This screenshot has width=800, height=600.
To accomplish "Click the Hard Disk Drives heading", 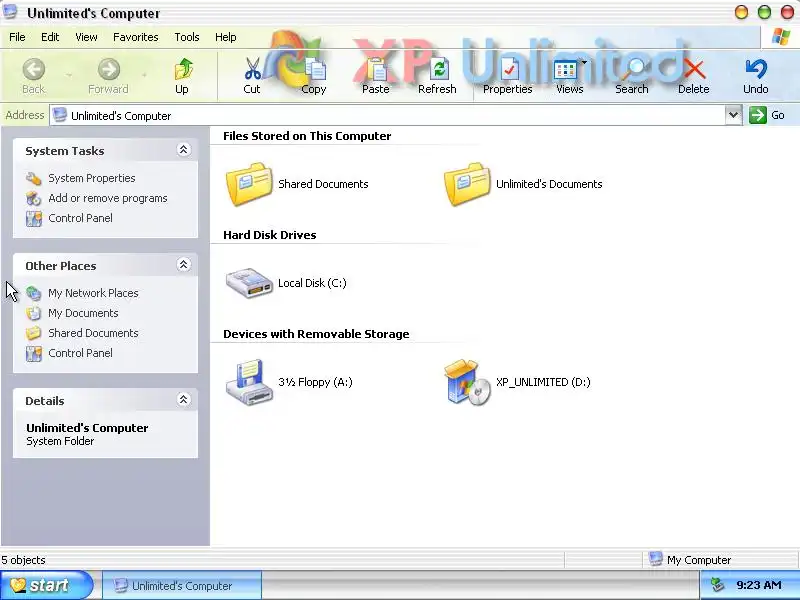I will point(270,235).
